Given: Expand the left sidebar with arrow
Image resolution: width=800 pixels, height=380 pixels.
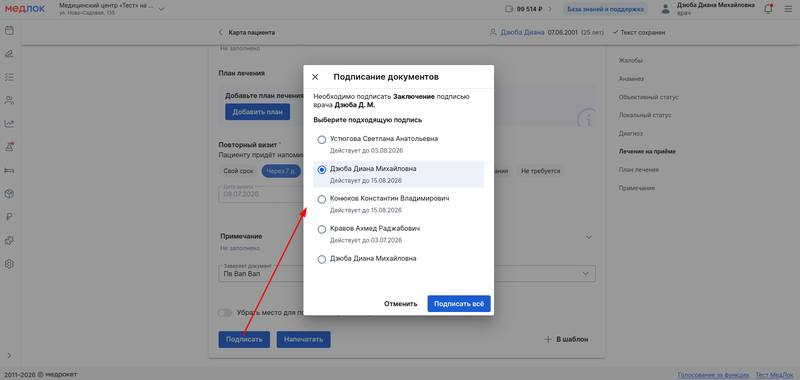Looking at the screenshot, I should pos(9,356).
